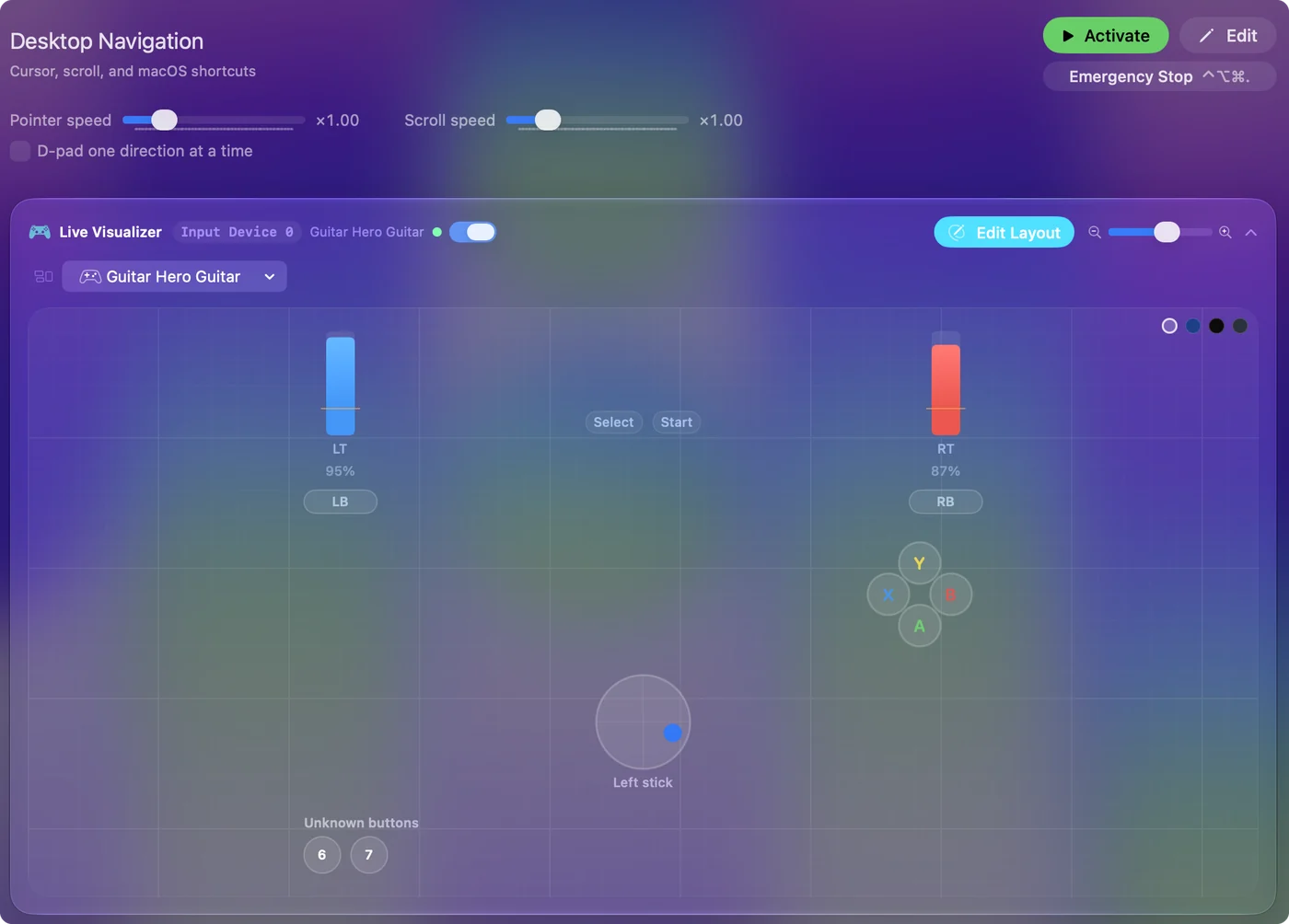Select the dark gray color swatch
Screen dimensions: 1289x924
1240,326
